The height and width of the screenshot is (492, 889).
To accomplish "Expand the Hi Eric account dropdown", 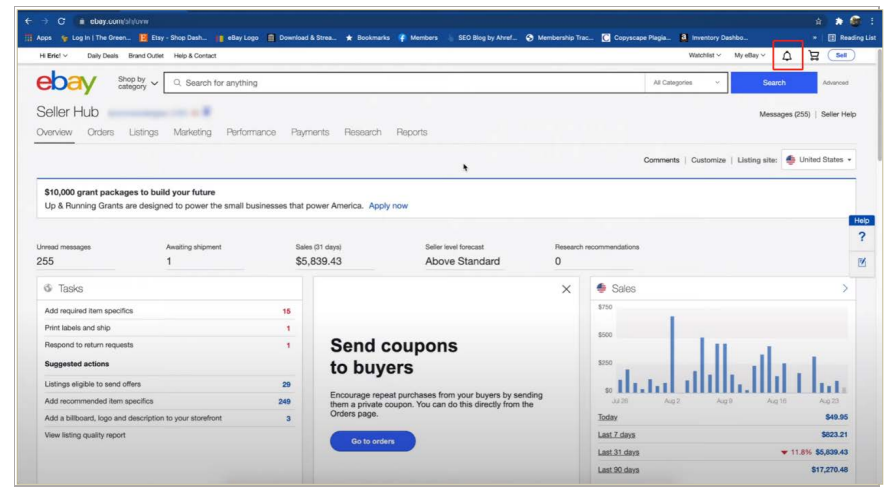I will (53, 56).
